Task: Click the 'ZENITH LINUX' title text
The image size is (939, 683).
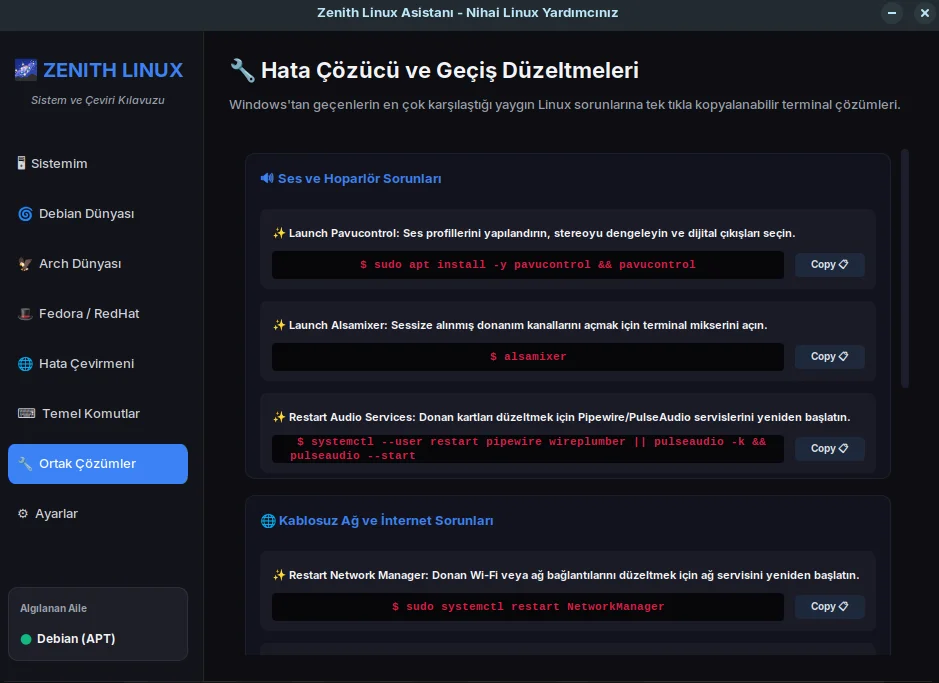Action: pos(113,70)
